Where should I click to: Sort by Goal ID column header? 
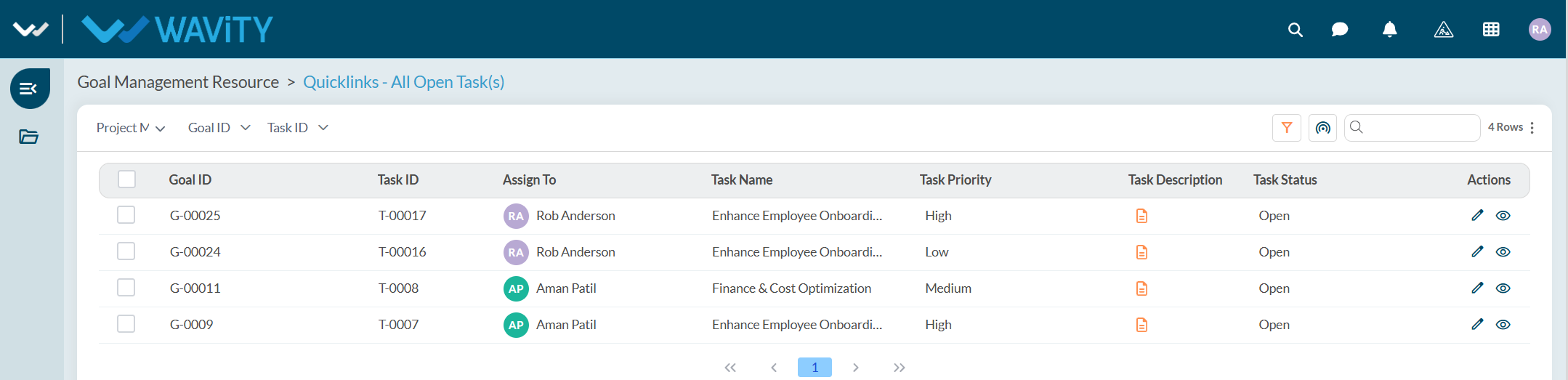190,179
